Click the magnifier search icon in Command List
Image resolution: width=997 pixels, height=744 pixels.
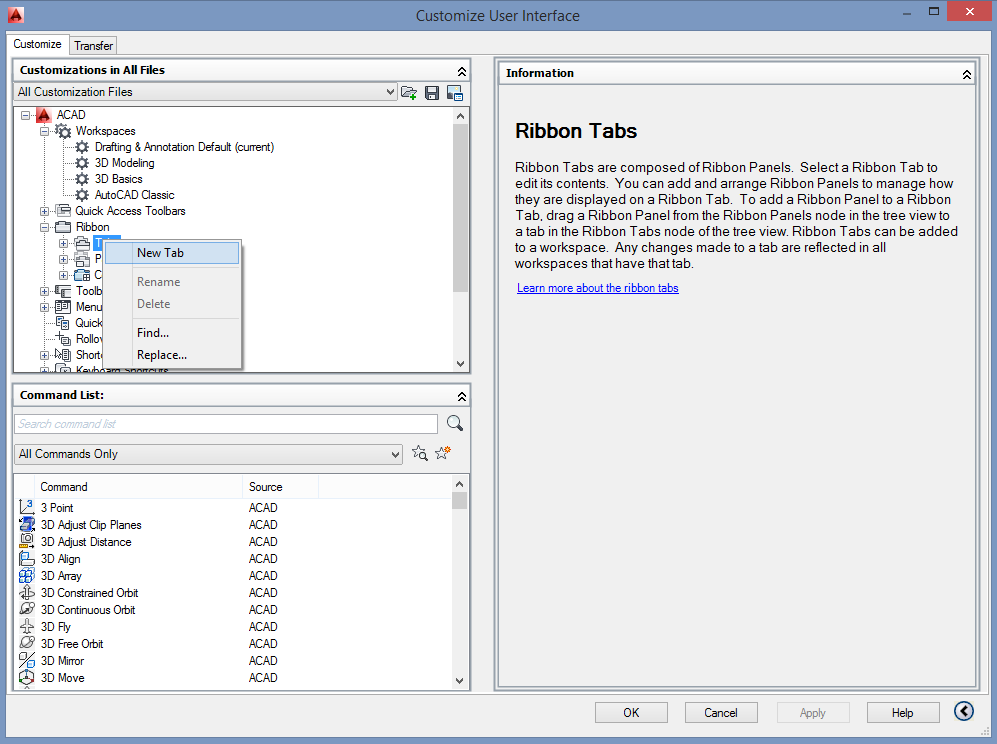pyautogui.click(x=455, y=423)
